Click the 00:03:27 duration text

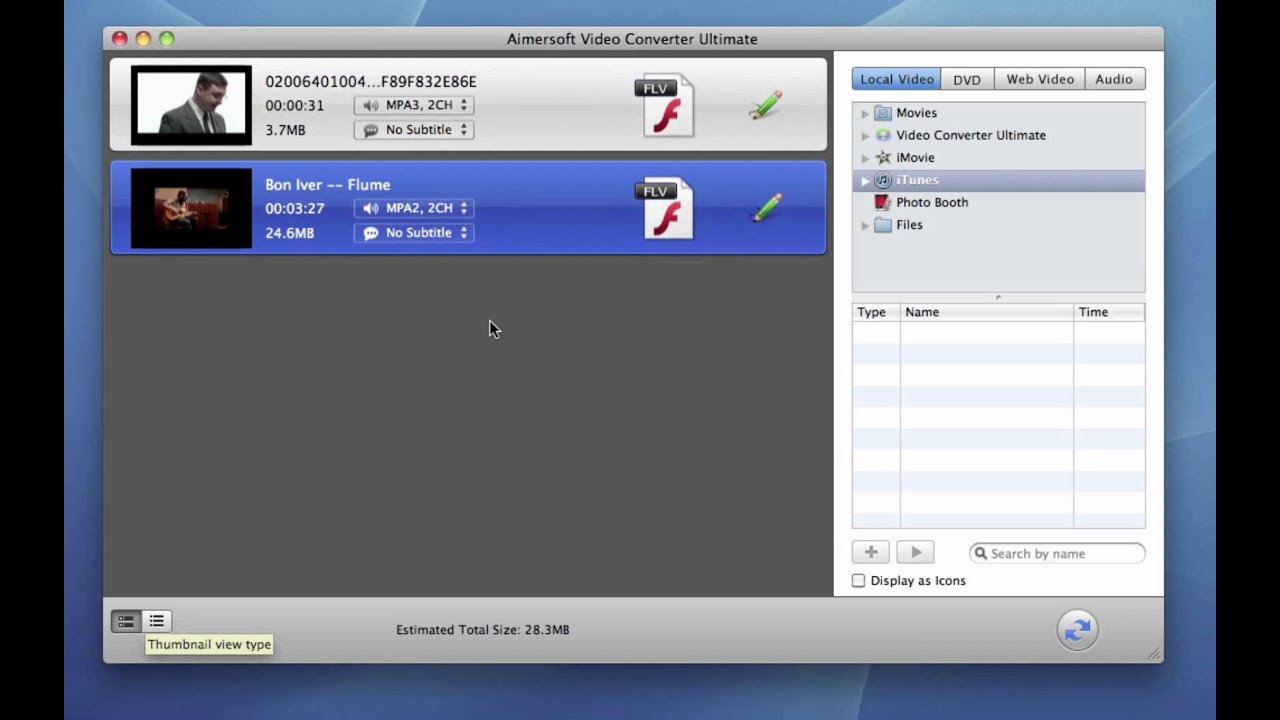coord(295,208)
